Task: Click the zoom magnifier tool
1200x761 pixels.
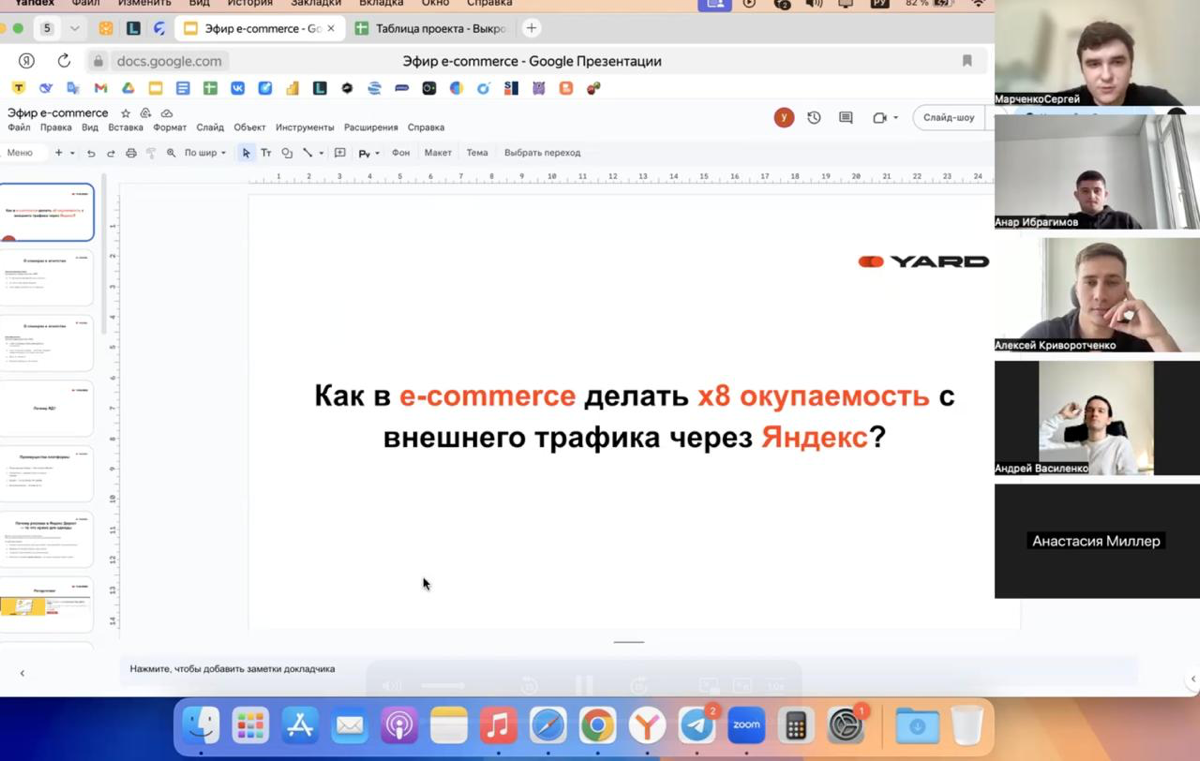Action: (171, 153)
